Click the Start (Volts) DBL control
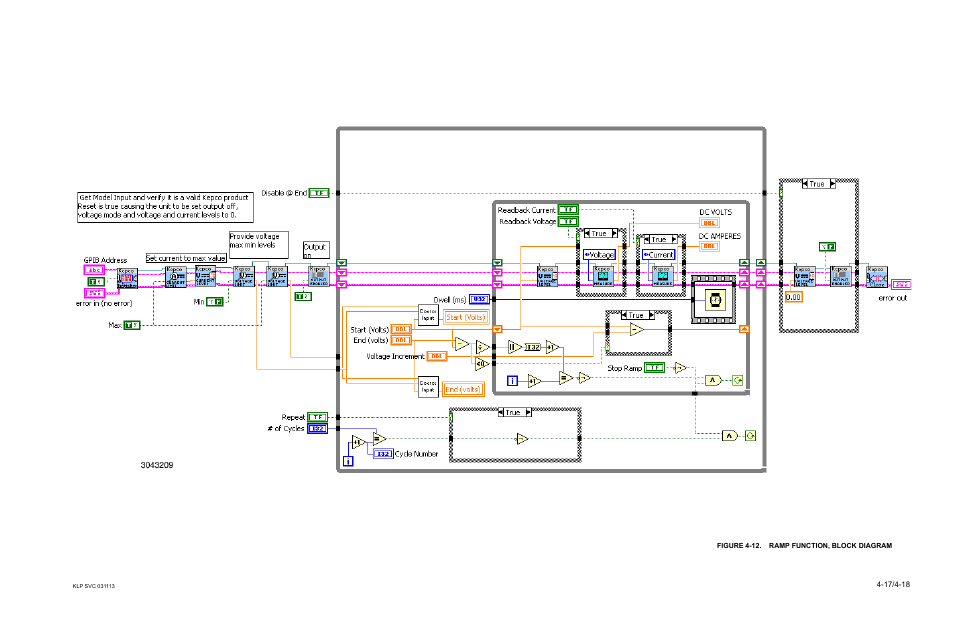Image resolution: width=954 pixels, height=618 pixels. tap(401, 329)
